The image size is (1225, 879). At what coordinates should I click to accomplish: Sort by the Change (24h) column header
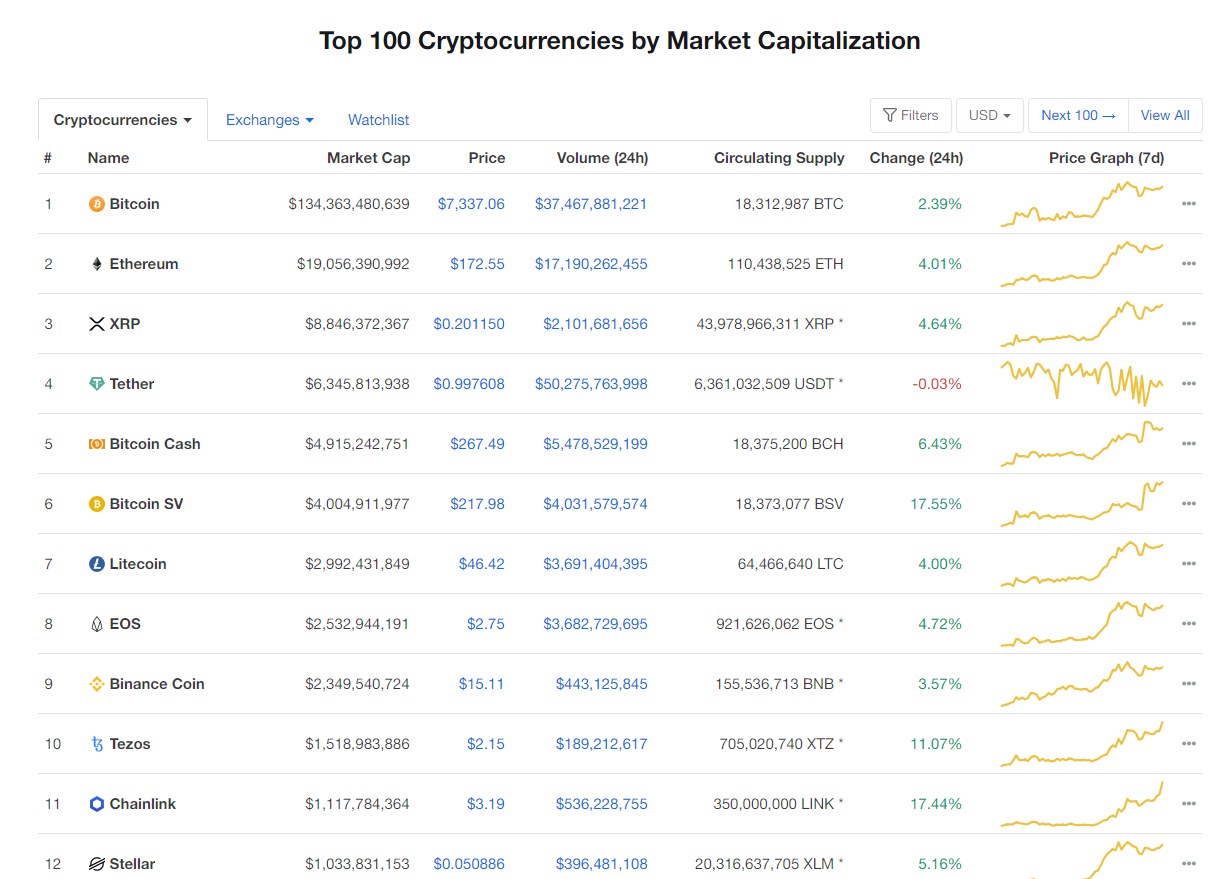916,158
